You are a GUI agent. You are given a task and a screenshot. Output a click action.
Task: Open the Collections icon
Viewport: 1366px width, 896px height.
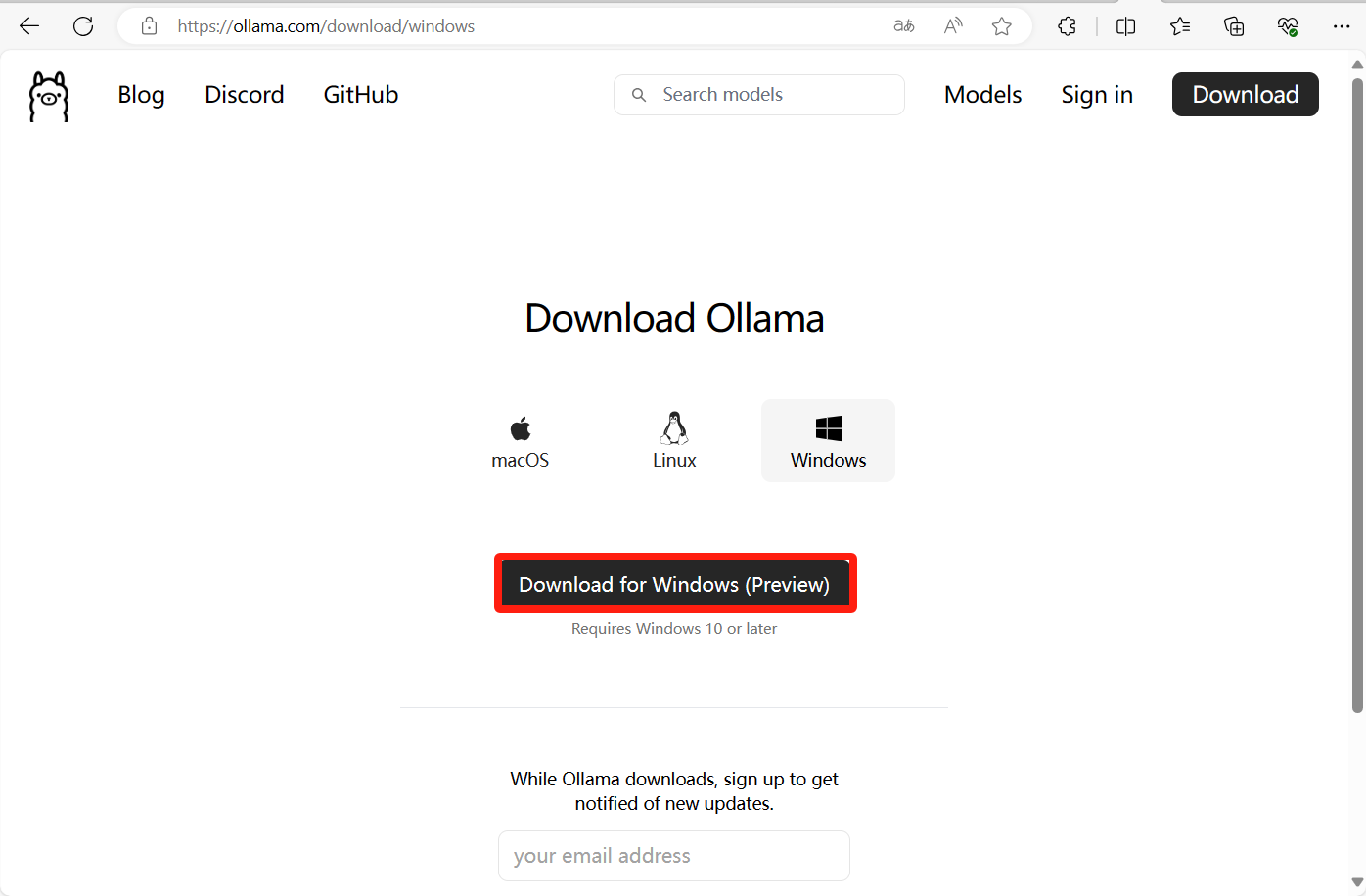(x=1234, y=26)
